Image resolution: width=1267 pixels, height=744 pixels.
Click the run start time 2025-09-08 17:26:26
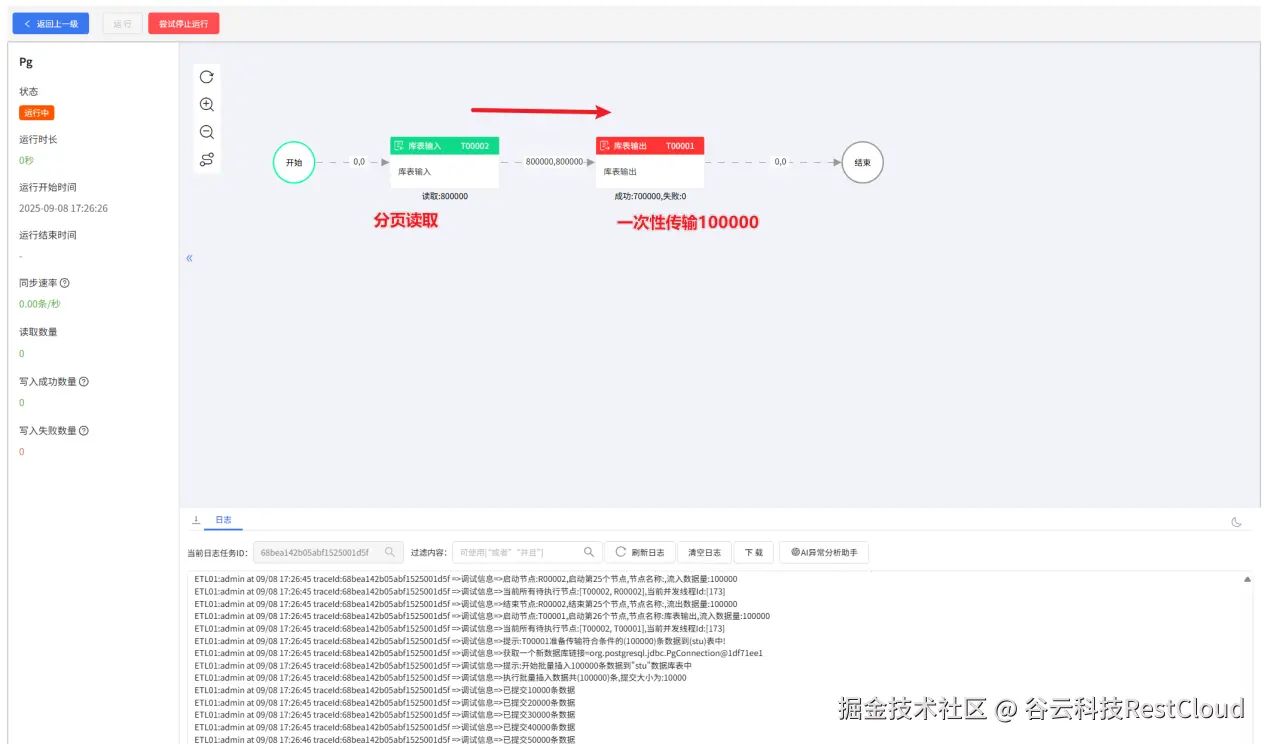tap(63, 208)
